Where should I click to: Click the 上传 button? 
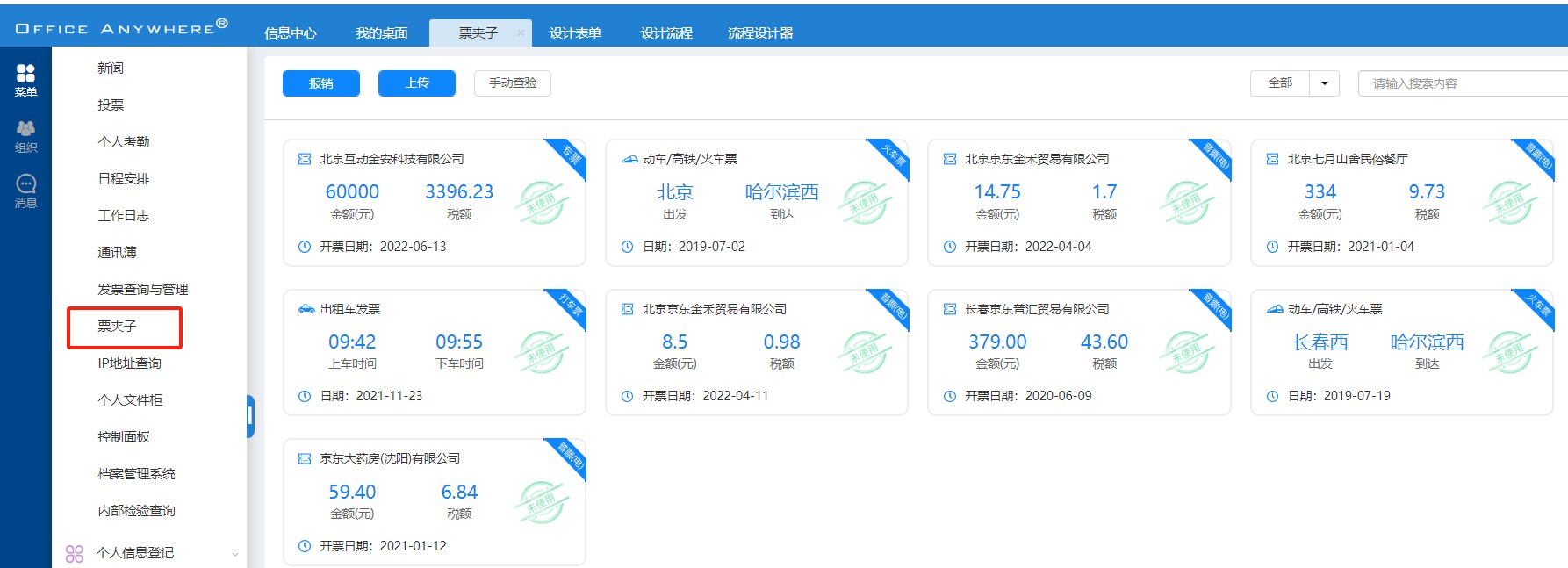(417, 83)
